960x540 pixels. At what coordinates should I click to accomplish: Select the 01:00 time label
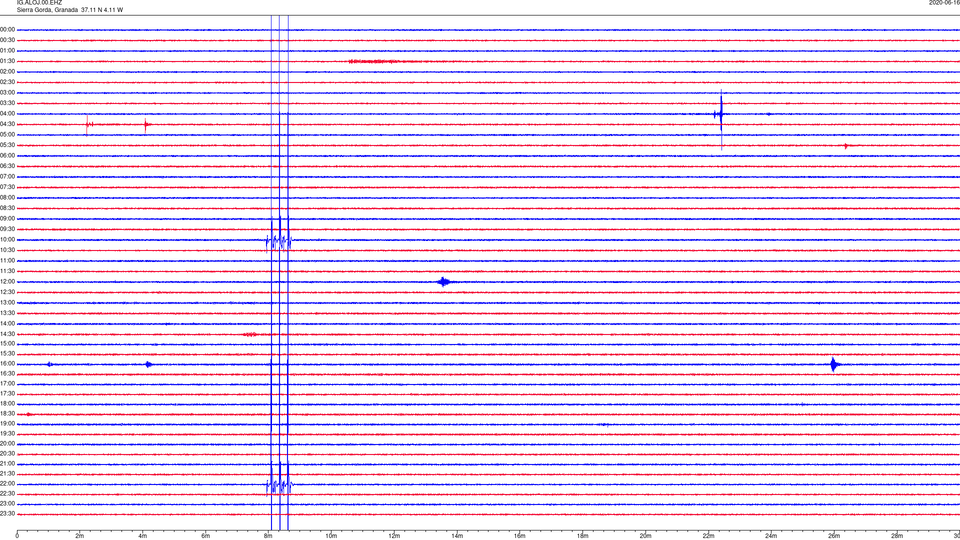(8, 51)
